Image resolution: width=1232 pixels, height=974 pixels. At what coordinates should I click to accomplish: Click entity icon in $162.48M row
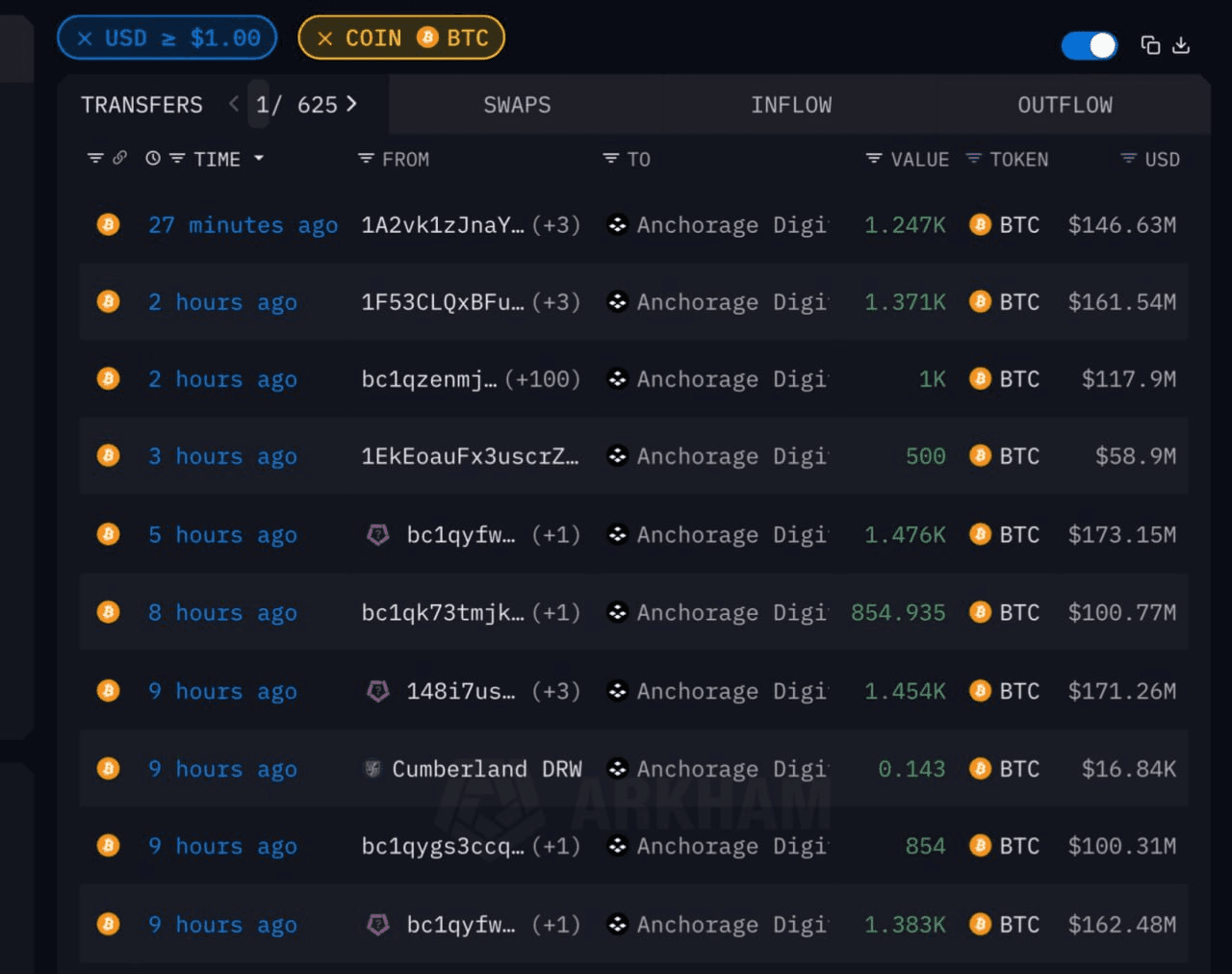[378, 925]
